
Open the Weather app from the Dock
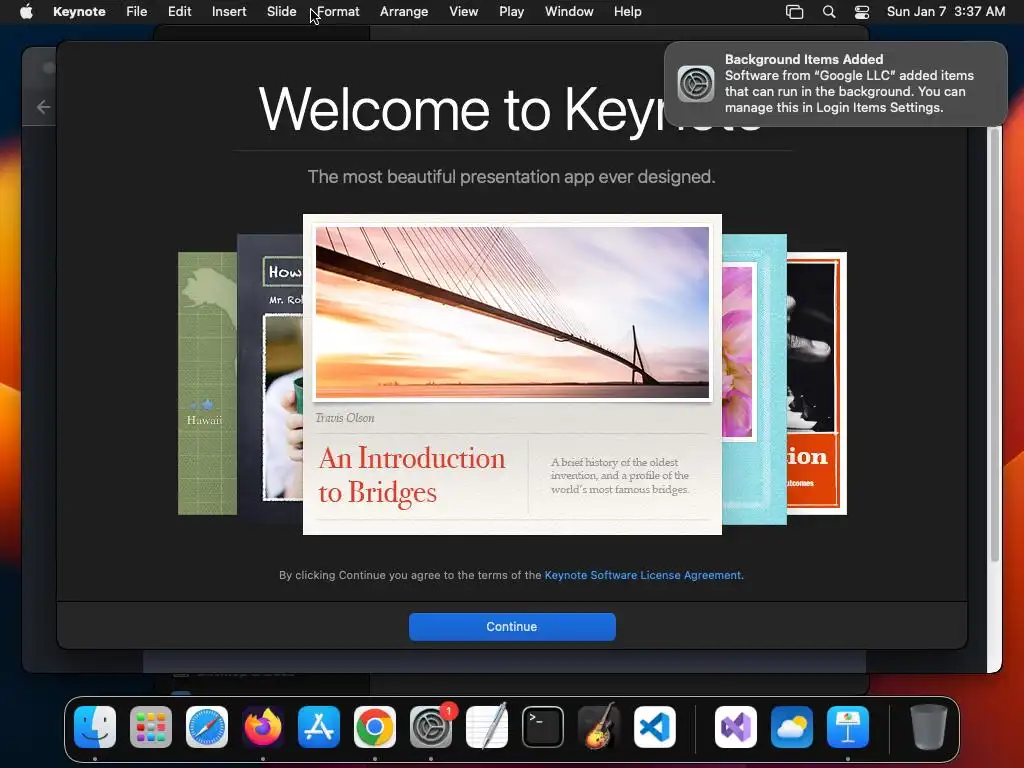click(x=792, y=727)
